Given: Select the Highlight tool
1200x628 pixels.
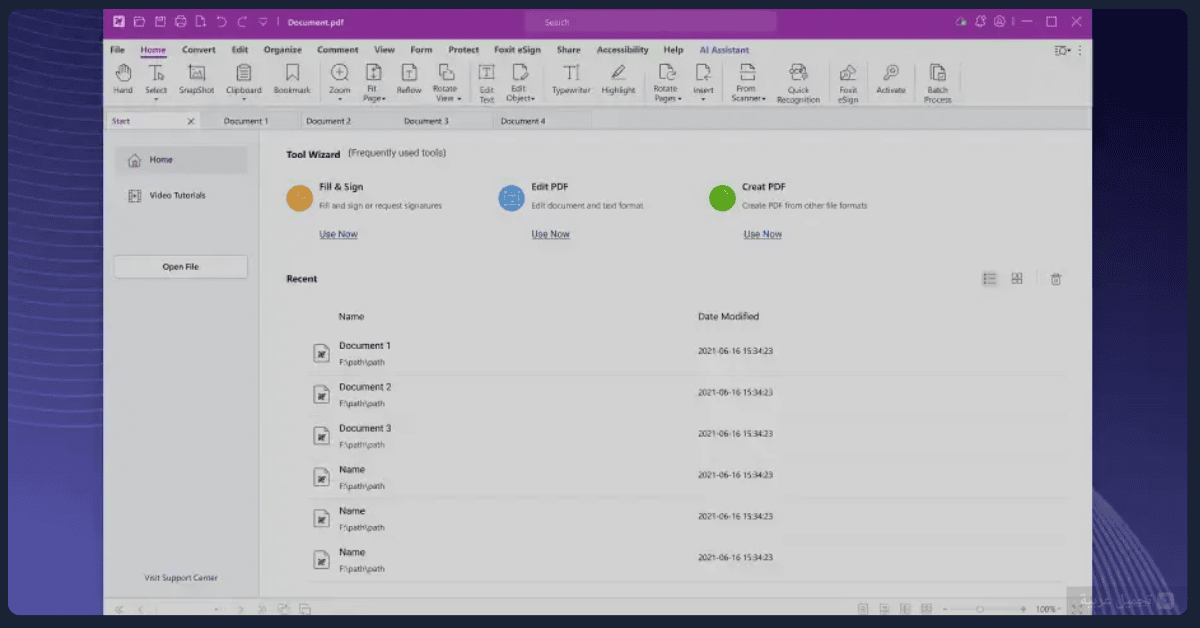Looking at the screenshot, I should [x=619, y=80].
